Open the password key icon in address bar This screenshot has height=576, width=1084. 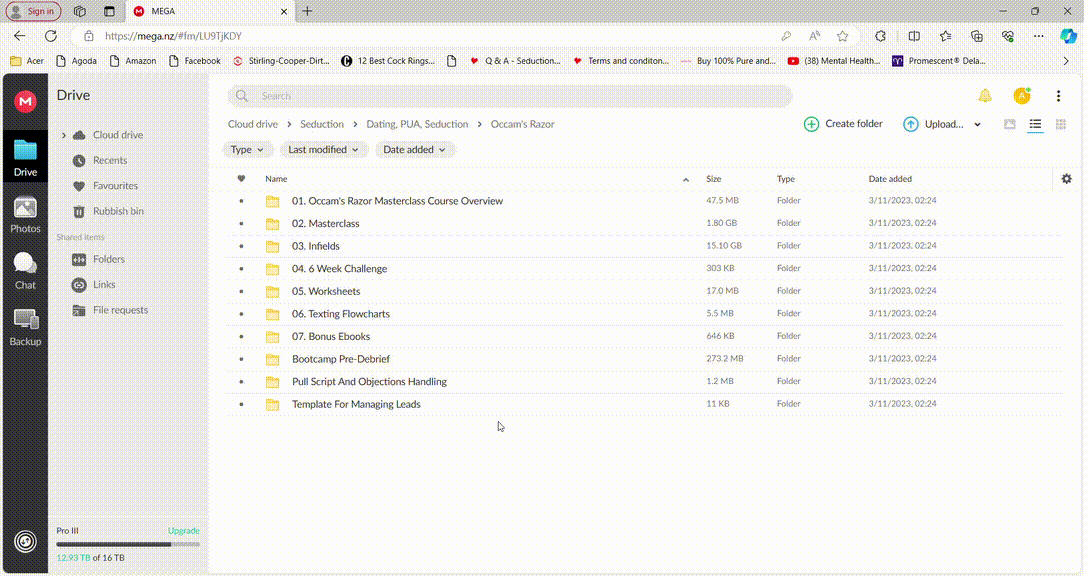[x=786, y=36]
